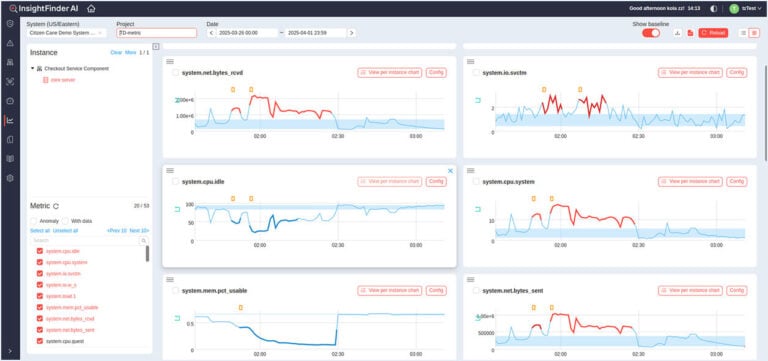Open the end date 2025-04-01 picker

tap(315, 33)
